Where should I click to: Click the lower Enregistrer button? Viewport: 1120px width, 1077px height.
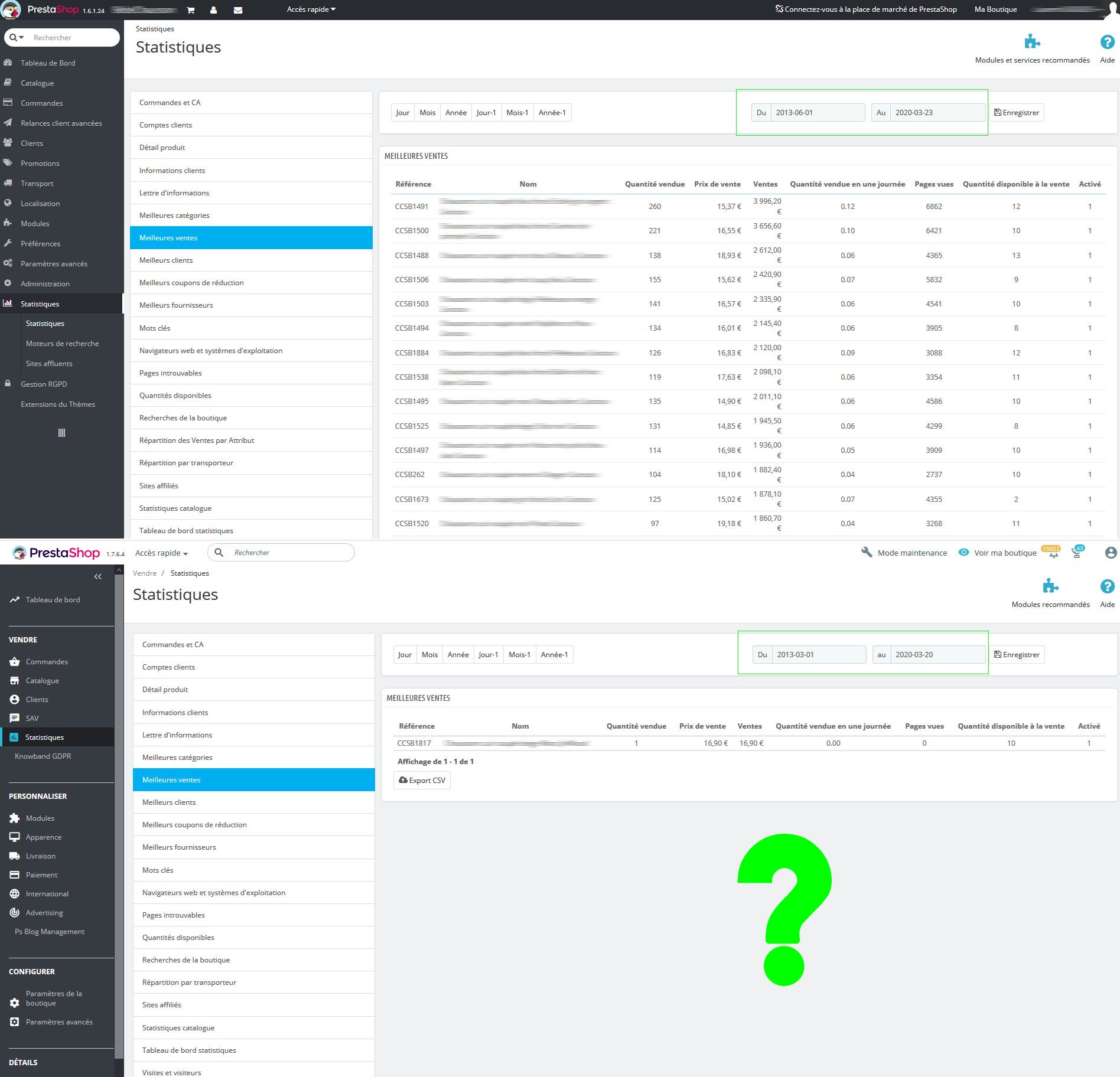[1017, 655]
